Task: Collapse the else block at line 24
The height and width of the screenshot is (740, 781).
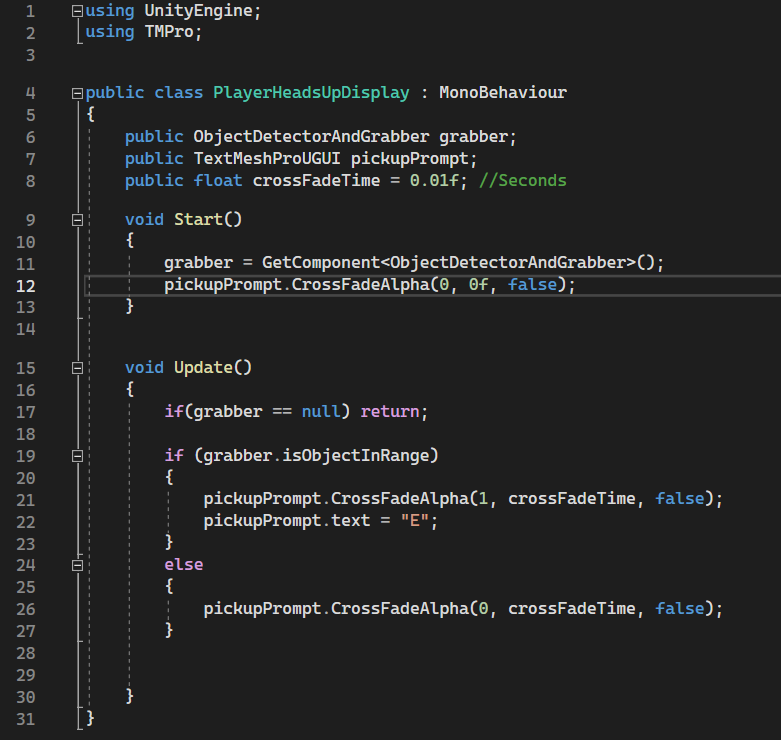Action: pos(77,565)
